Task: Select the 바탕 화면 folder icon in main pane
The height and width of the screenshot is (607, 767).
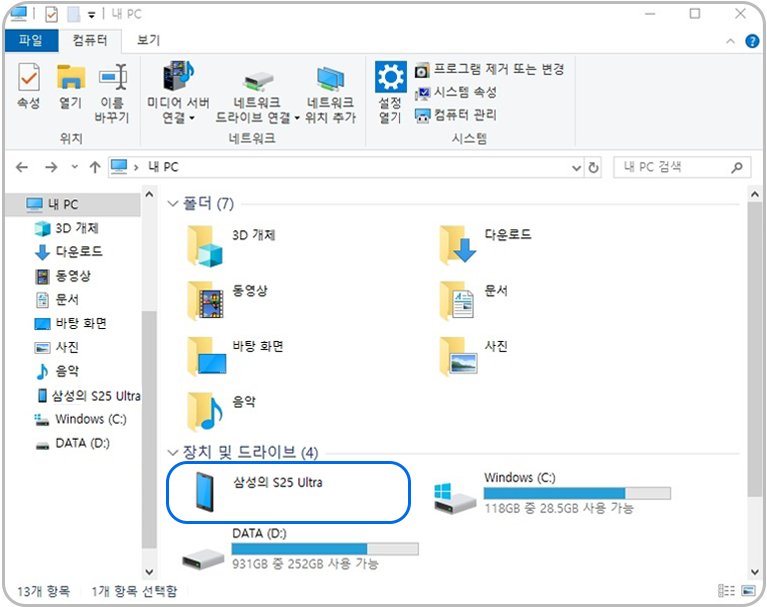Action: pyautogui.click(x=207, y=356)
